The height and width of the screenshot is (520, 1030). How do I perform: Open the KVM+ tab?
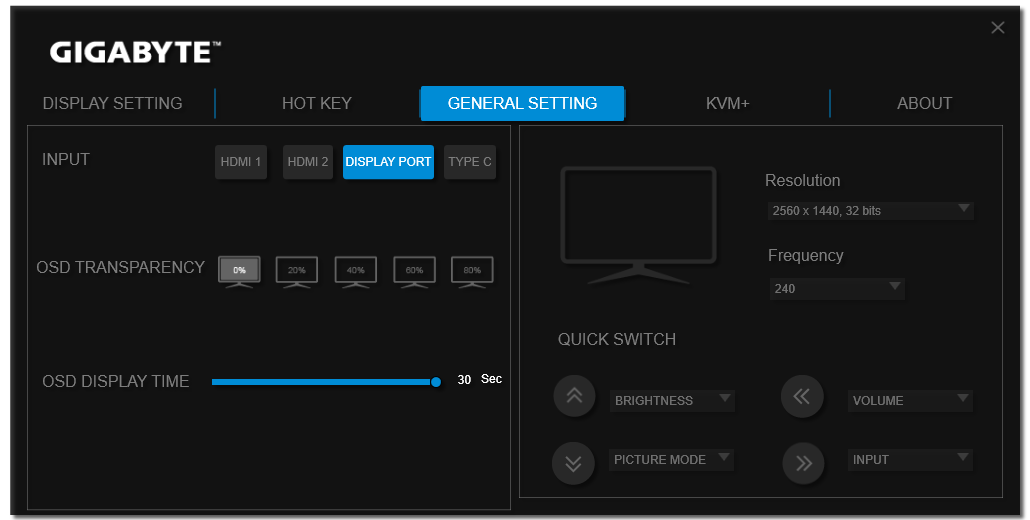[x=727, y=103]
